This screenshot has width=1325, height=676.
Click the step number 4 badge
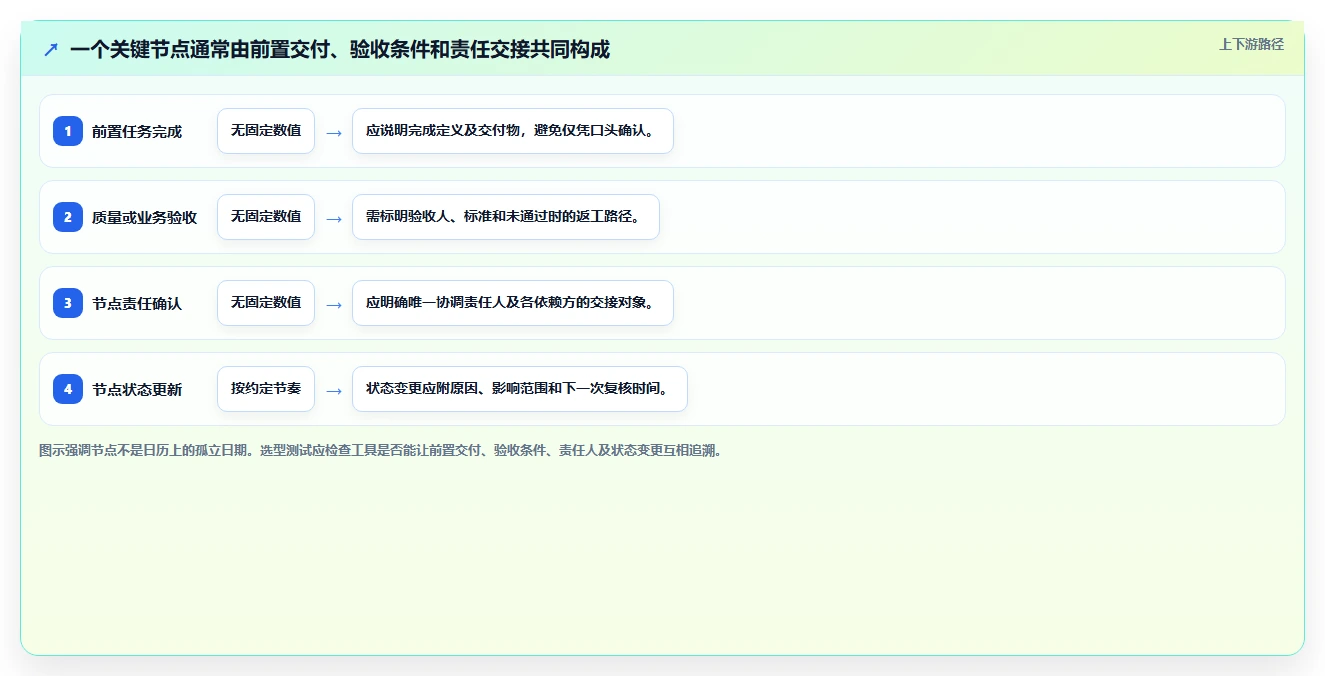coord(68,389)
